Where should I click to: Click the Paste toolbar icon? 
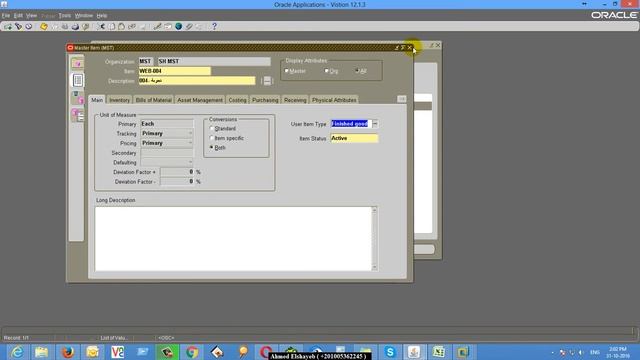pyautogui.click(x=121, y=27)
